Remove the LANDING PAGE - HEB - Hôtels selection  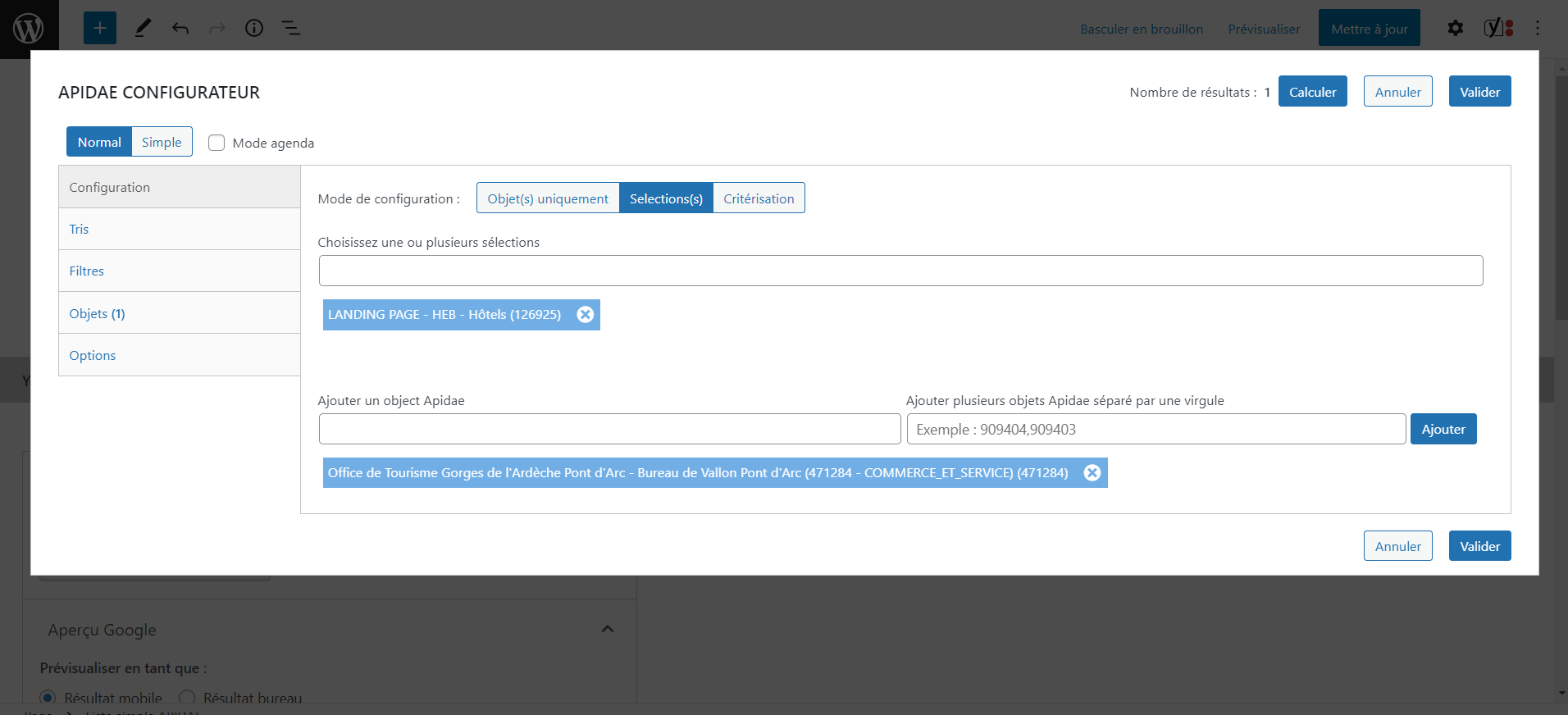(x=585, y=315)
